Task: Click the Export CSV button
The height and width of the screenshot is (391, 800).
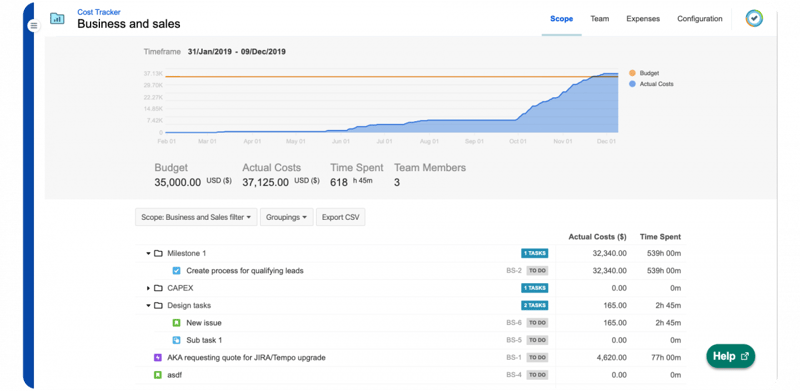Action: click(340, 217)
